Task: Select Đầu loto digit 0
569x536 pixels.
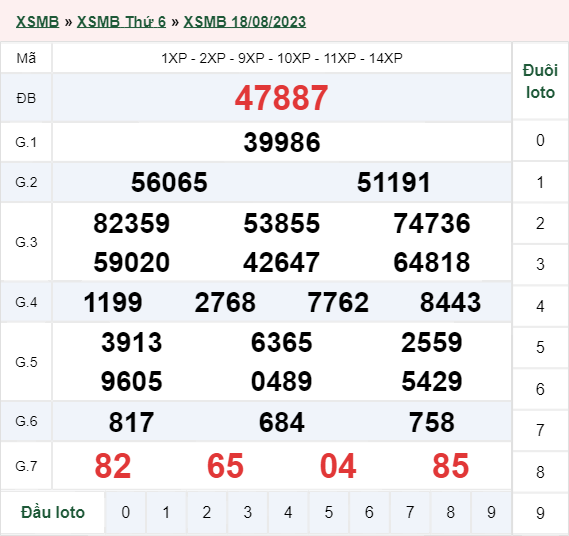Action: (126, 512)
